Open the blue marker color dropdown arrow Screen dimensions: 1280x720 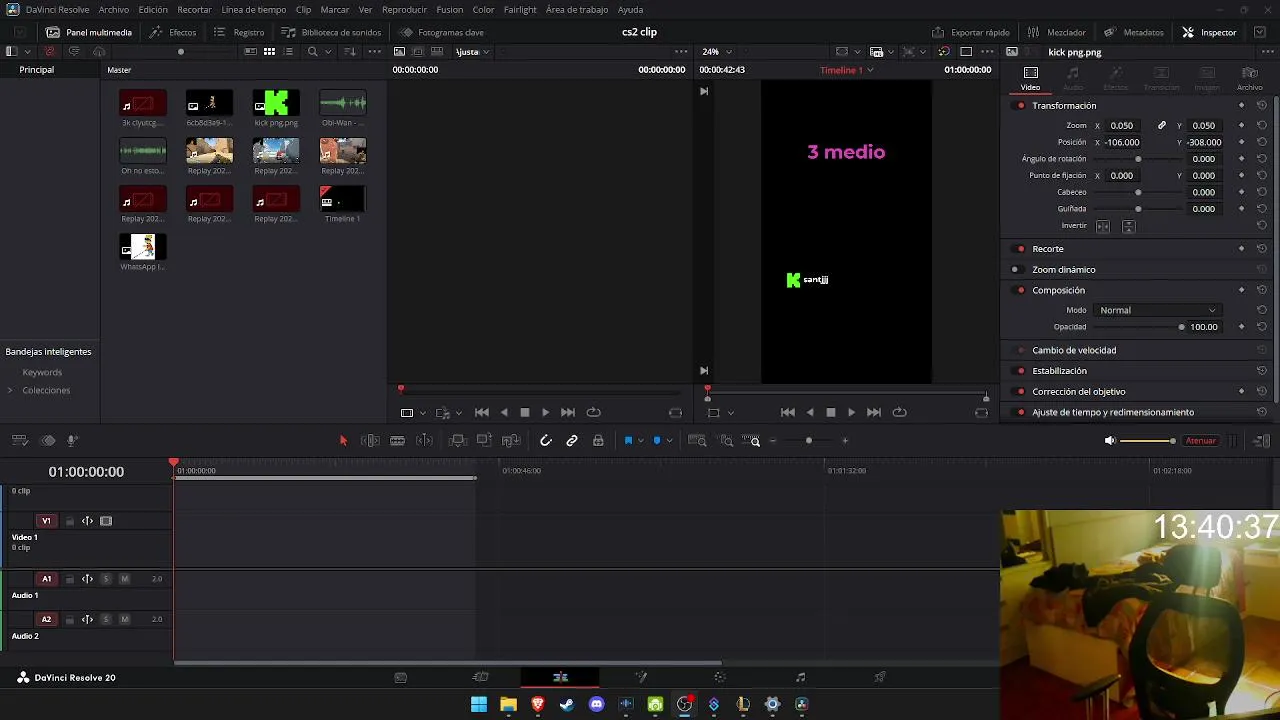coord(669,440)
